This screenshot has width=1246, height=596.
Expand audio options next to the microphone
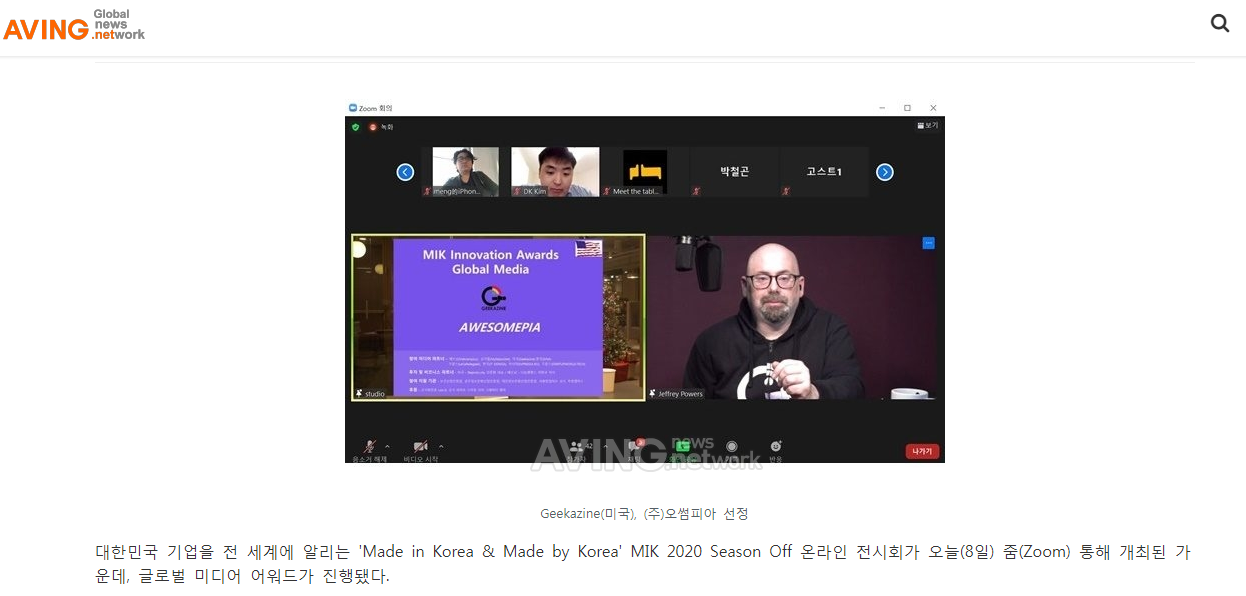point(387,446)
